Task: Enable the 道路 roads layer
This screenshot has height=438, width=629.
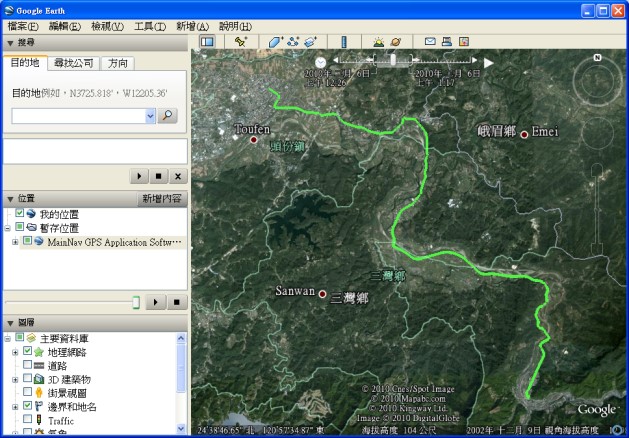Action: (x=27, y=365)
